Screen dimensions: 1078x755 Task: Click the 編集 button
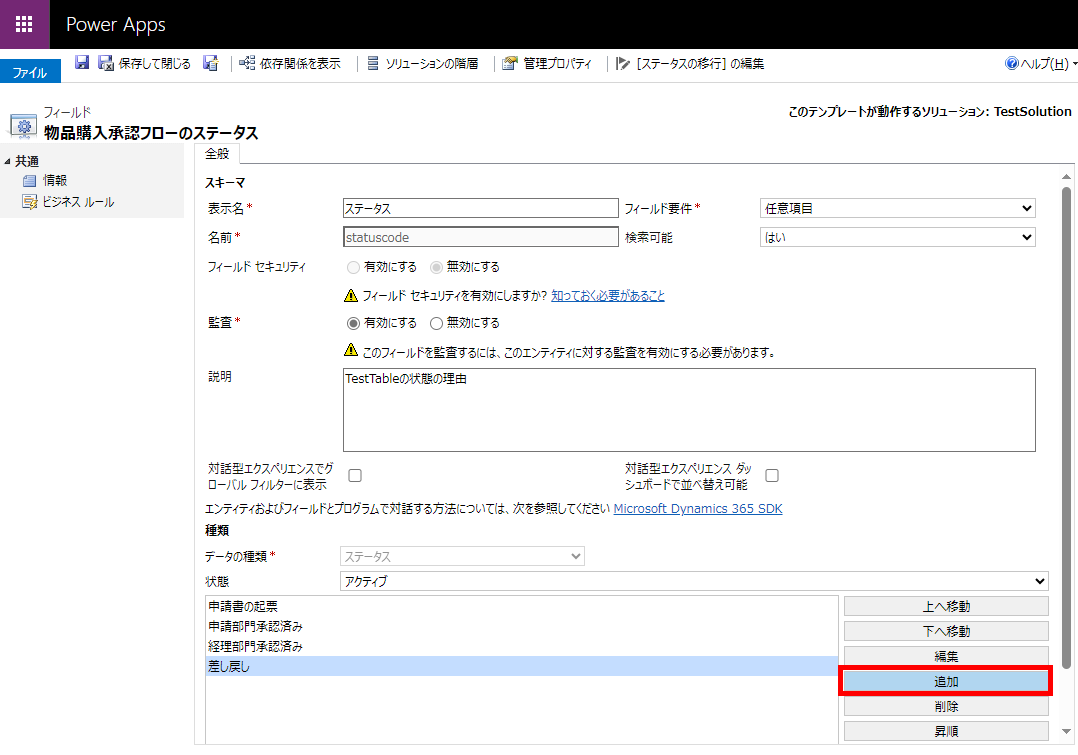point(946,657)
